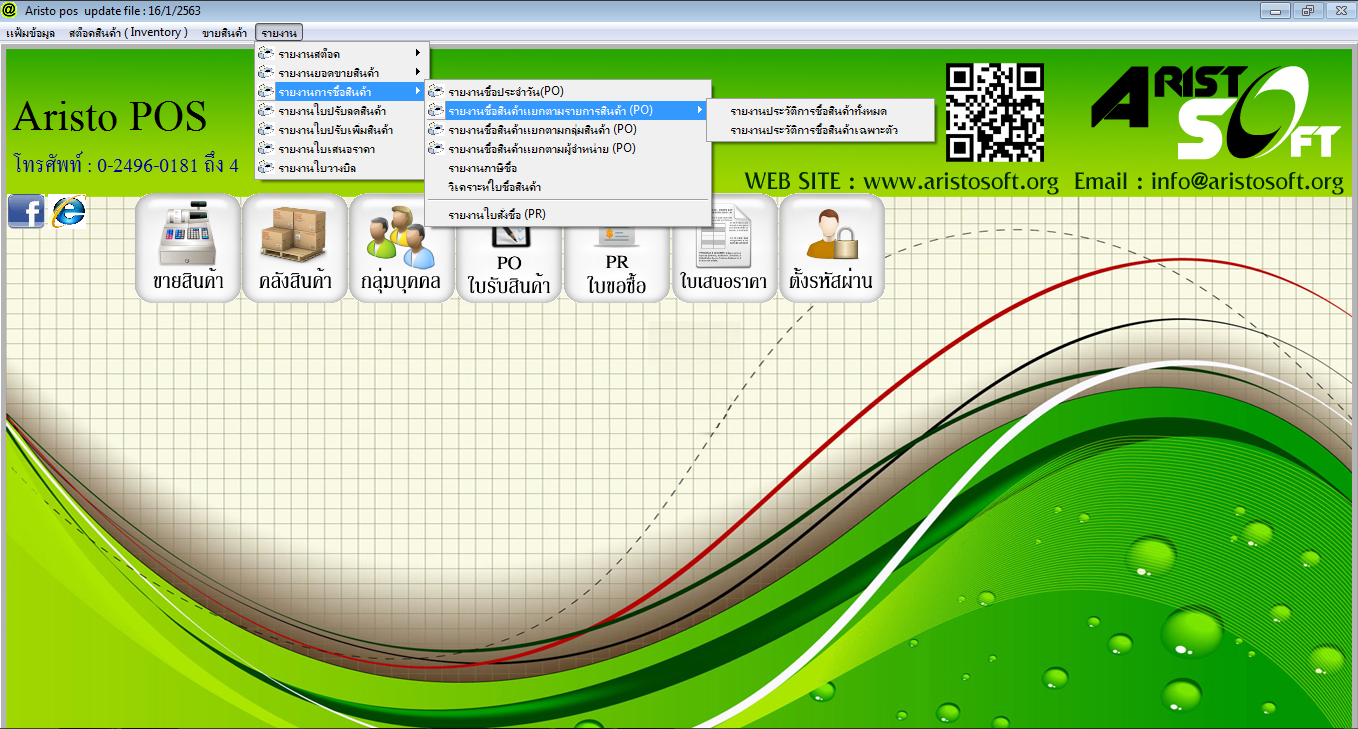Select the รายงานใบวางบิล menu entry
The width and height of the screenshot is (1358, 729).
(x=342, y=168)
